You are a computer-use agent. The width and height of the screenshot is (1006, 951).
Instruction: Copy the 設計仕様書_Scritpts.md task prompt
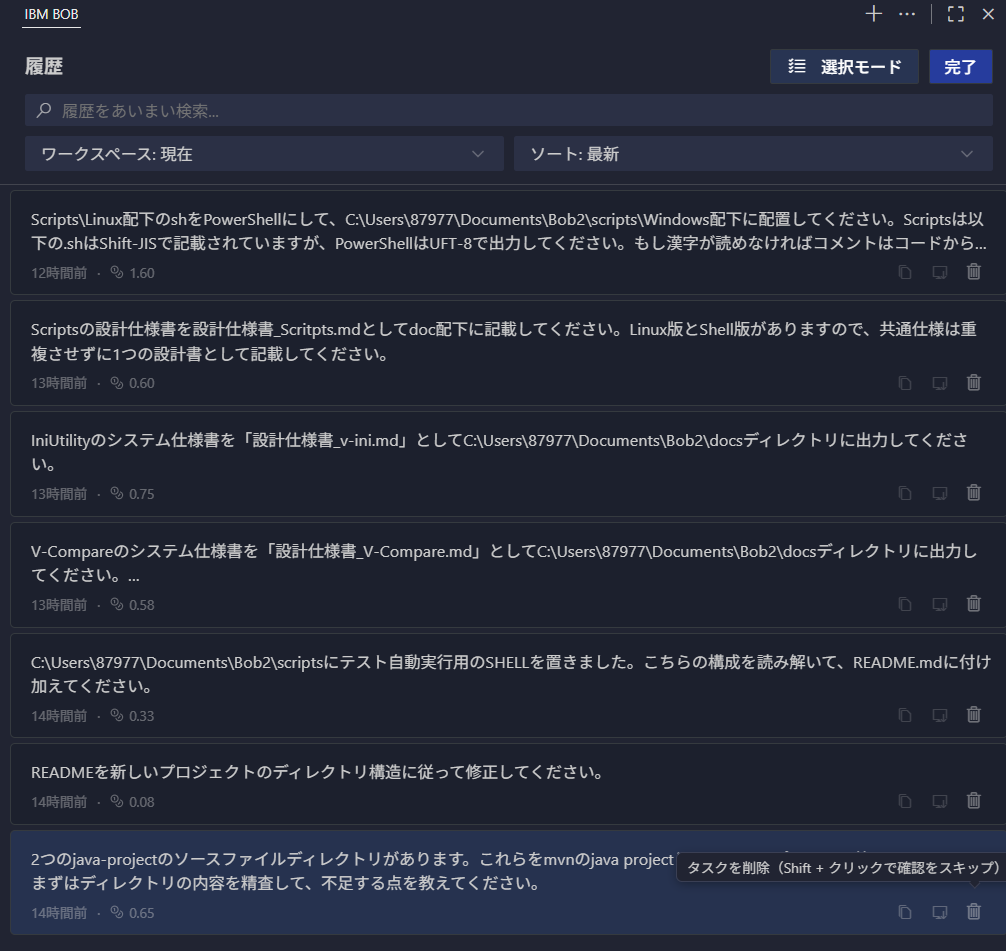tap(905, 383)
